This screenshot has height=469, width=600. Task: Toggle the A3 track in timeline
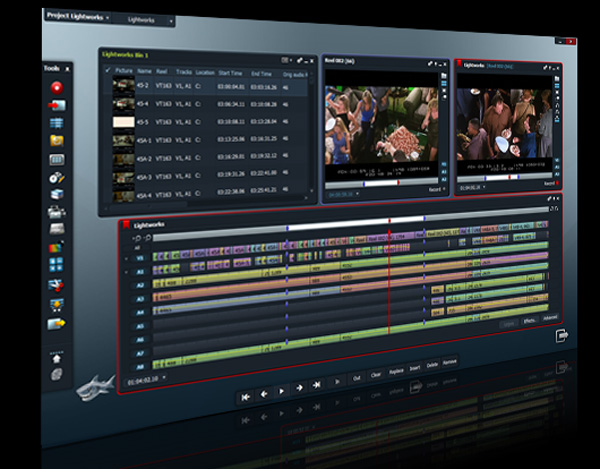pyautogui.click(x=140, y=299)
